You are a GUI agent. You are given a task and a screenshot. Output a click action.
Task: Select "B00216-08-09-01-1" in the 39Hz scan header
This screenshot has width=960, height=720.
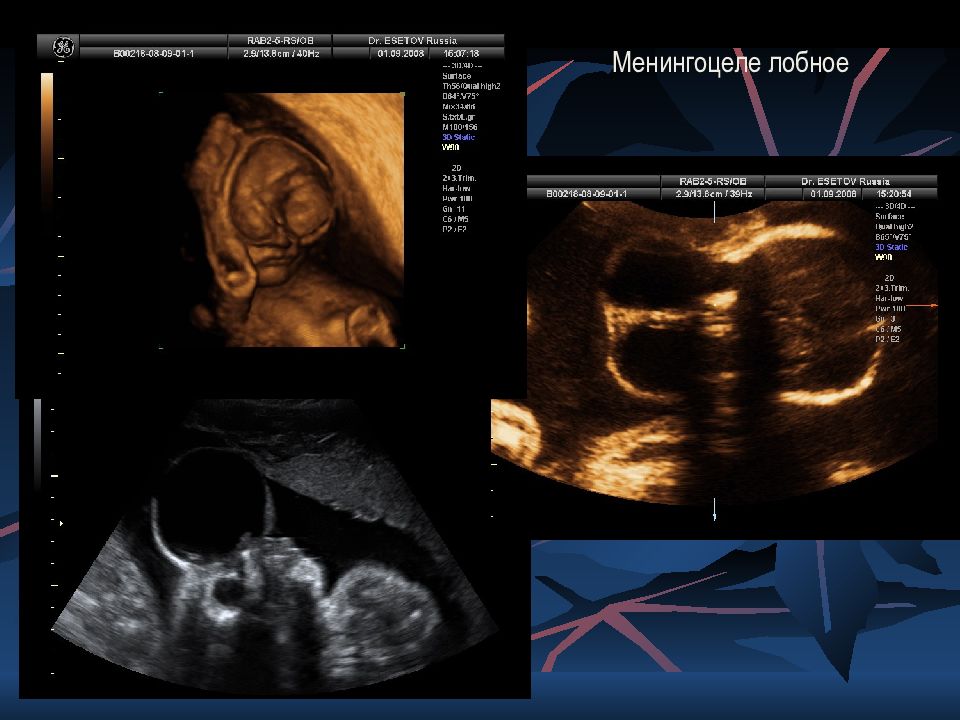click(587, 194)
